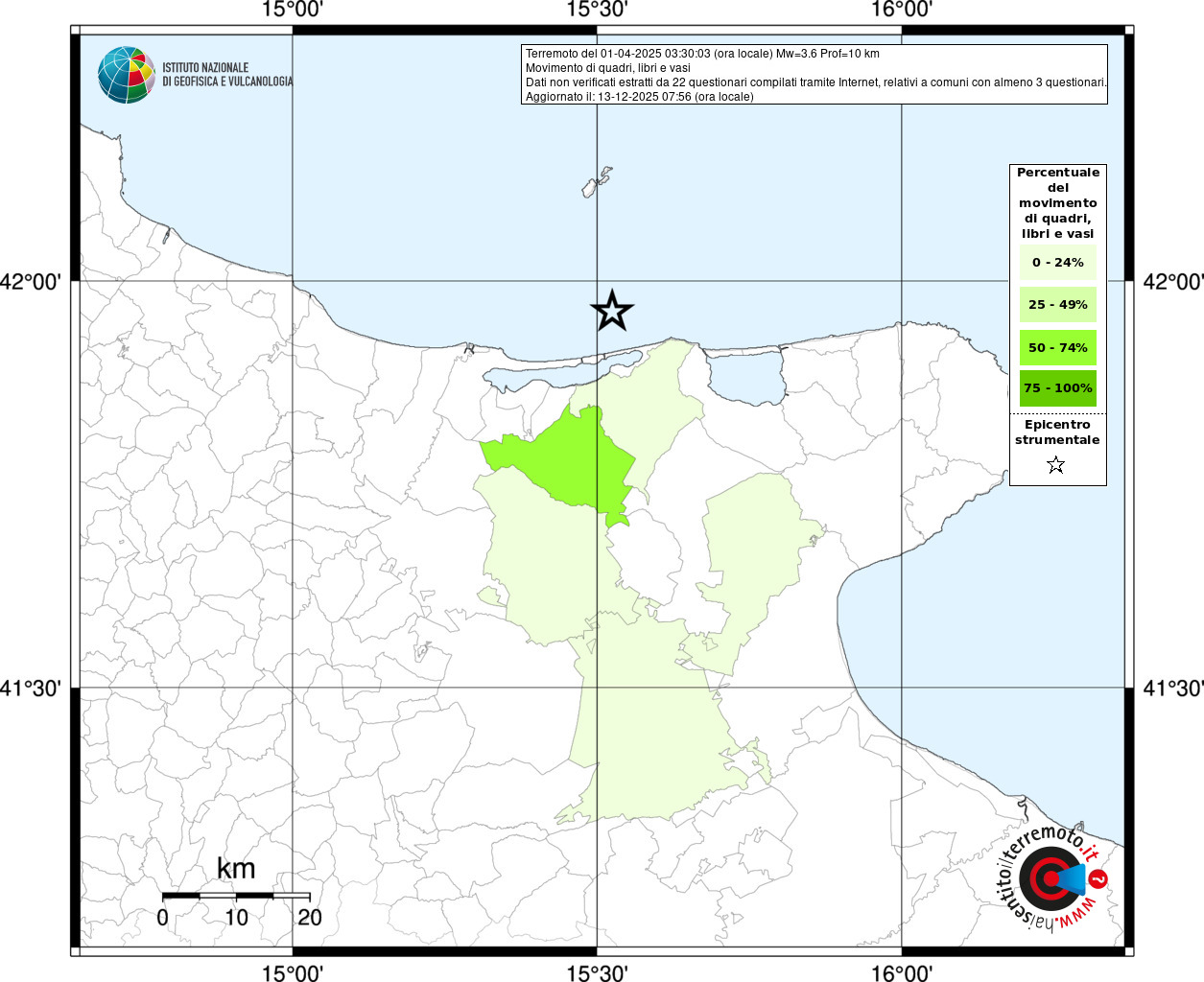Viewport: 1204px width, 982px height.
Task: Select the 0 - 24% legend swatch
Action: [x=1058, y=263]
